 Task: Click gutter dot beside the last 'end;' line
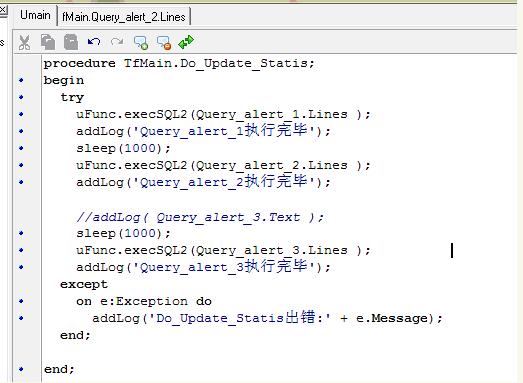point(22,369)
